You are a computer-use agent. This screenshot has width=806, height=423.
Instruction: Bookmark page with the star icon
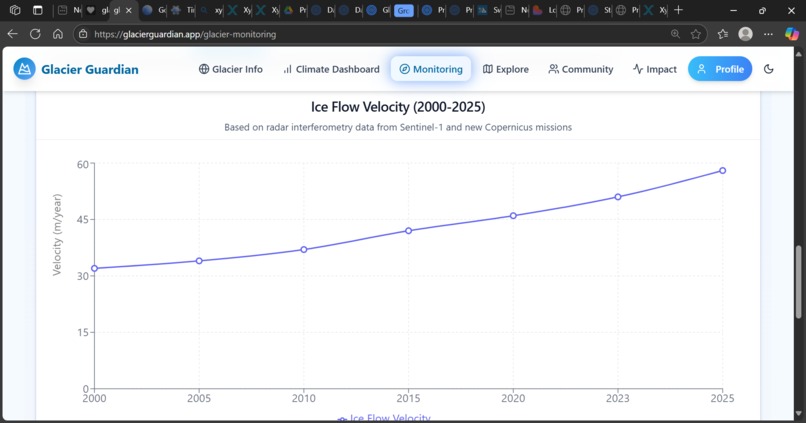(x=695, y=34)
